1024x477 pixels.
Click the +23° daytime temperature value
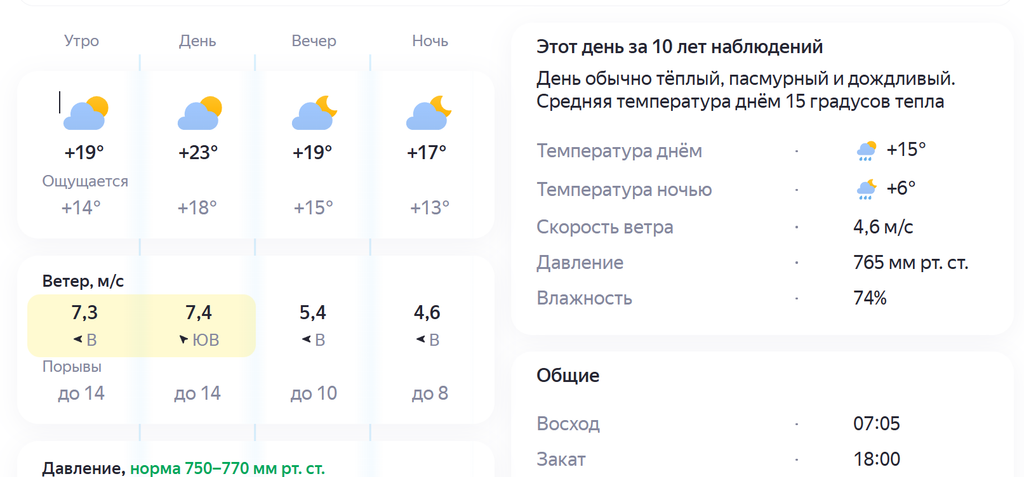point(198,152)
